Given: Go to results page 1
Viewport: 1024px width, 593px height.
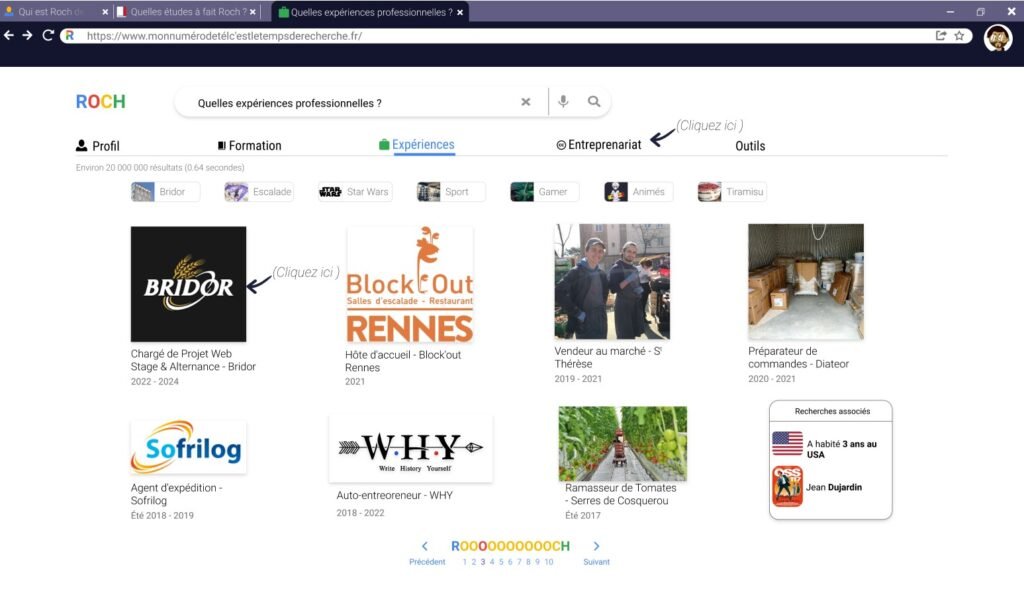Looking at the screenshot, I should 464,562.
